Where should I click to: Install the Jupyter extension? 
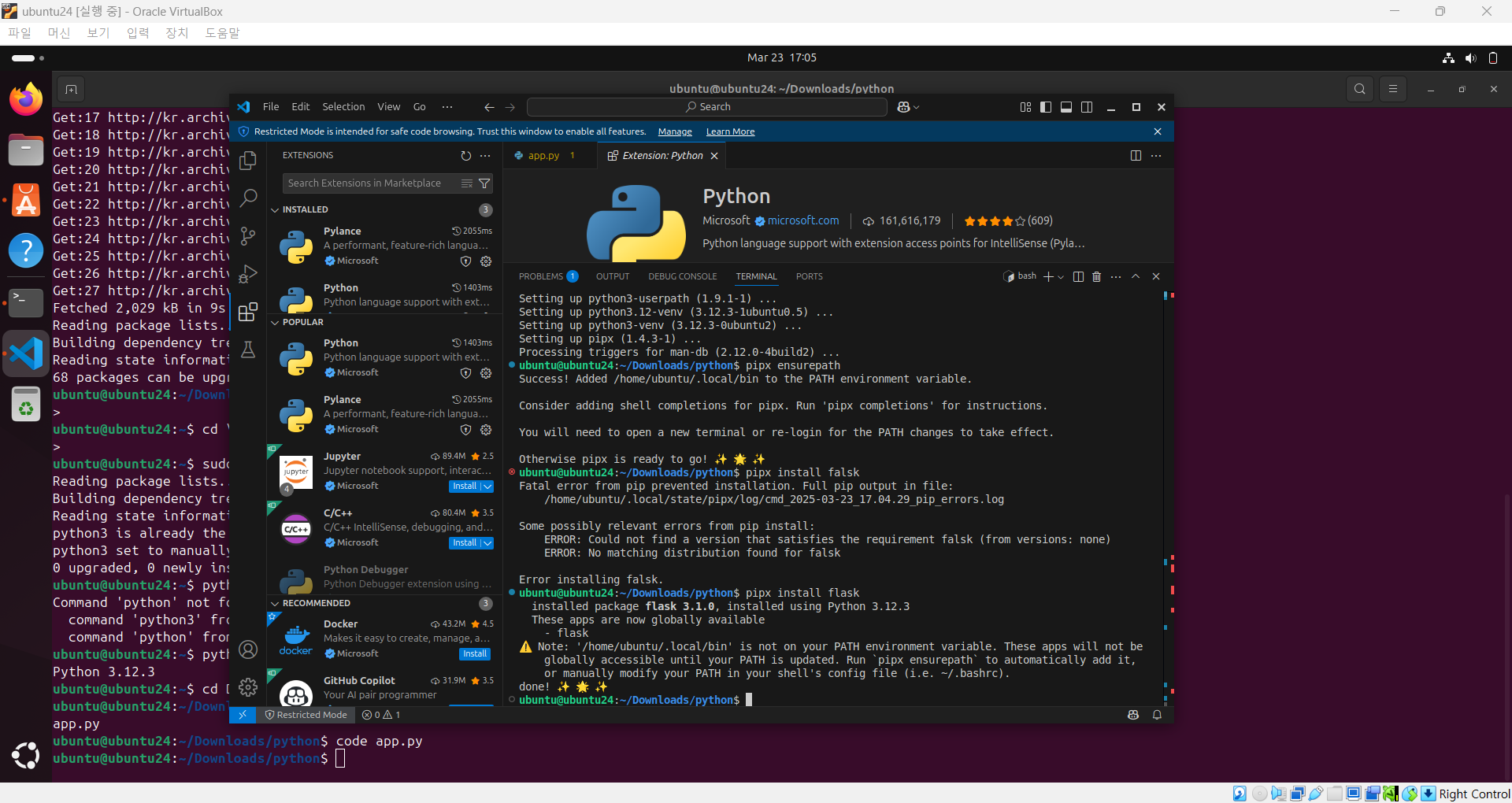[465, 487]
